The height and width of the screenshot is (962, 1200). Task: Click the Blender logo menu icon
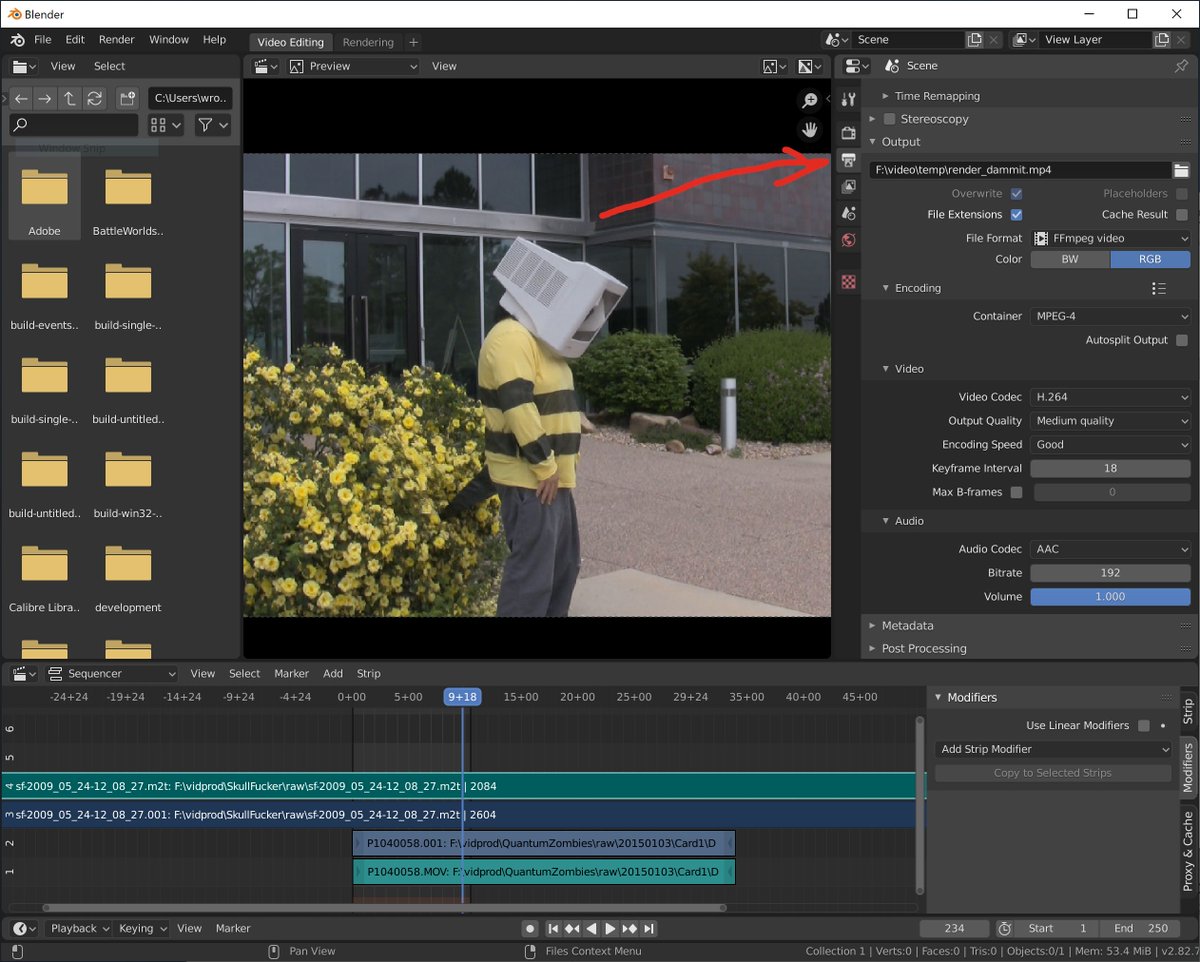(18, 40)
